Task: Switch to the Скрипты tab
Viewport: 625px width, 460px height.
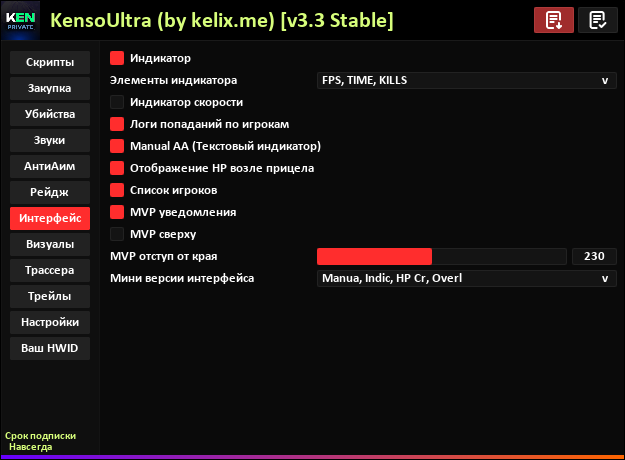Action: click(x=49, y=62)
